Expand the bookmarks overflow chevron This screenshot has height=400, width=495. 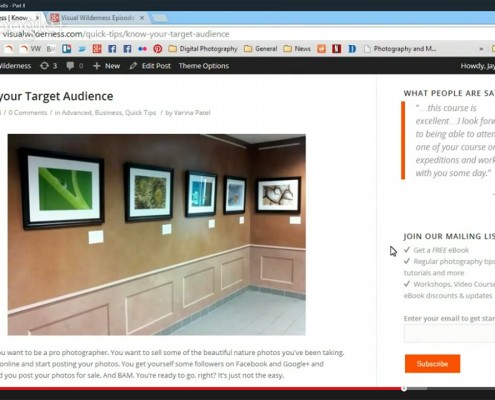click(x=481, y=49)
